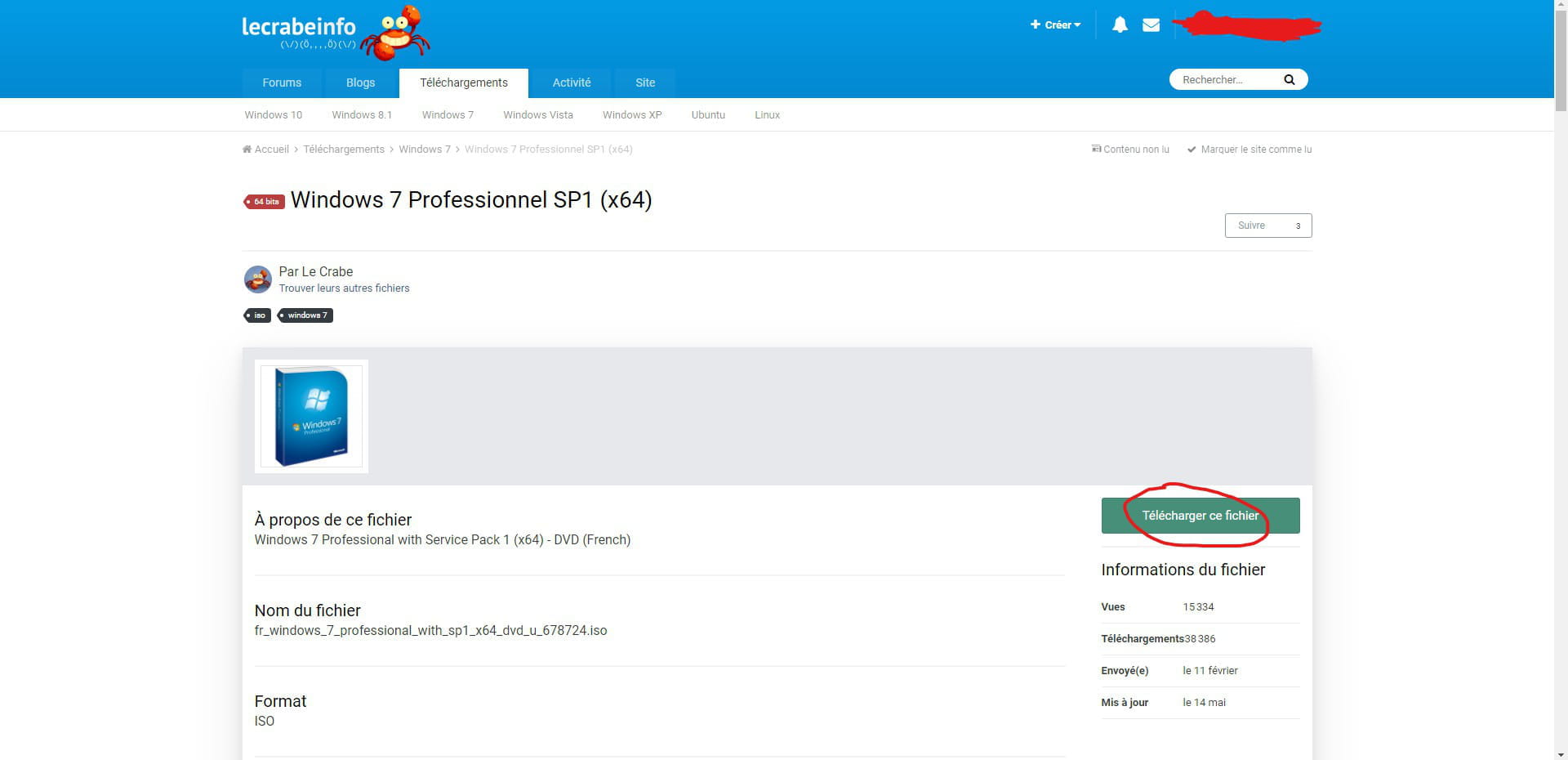Switch to the Blogs tab
This screenshot has height=760, width=1568.
[360, 83]
